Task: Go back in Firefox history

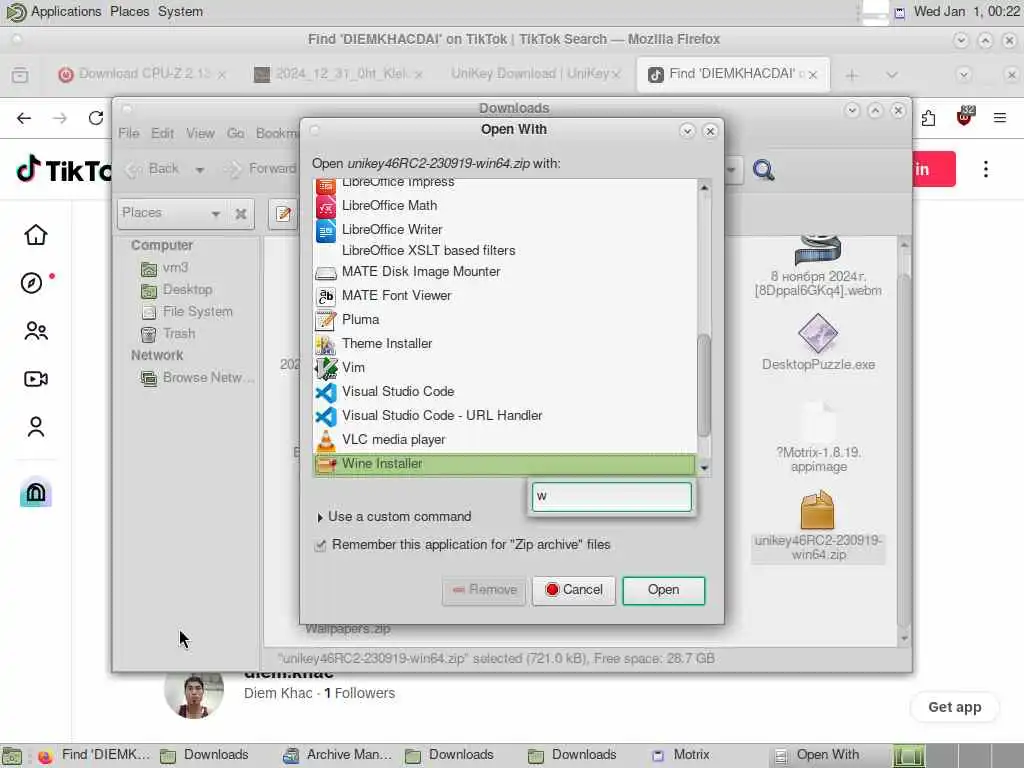Action: coord(24,118)
